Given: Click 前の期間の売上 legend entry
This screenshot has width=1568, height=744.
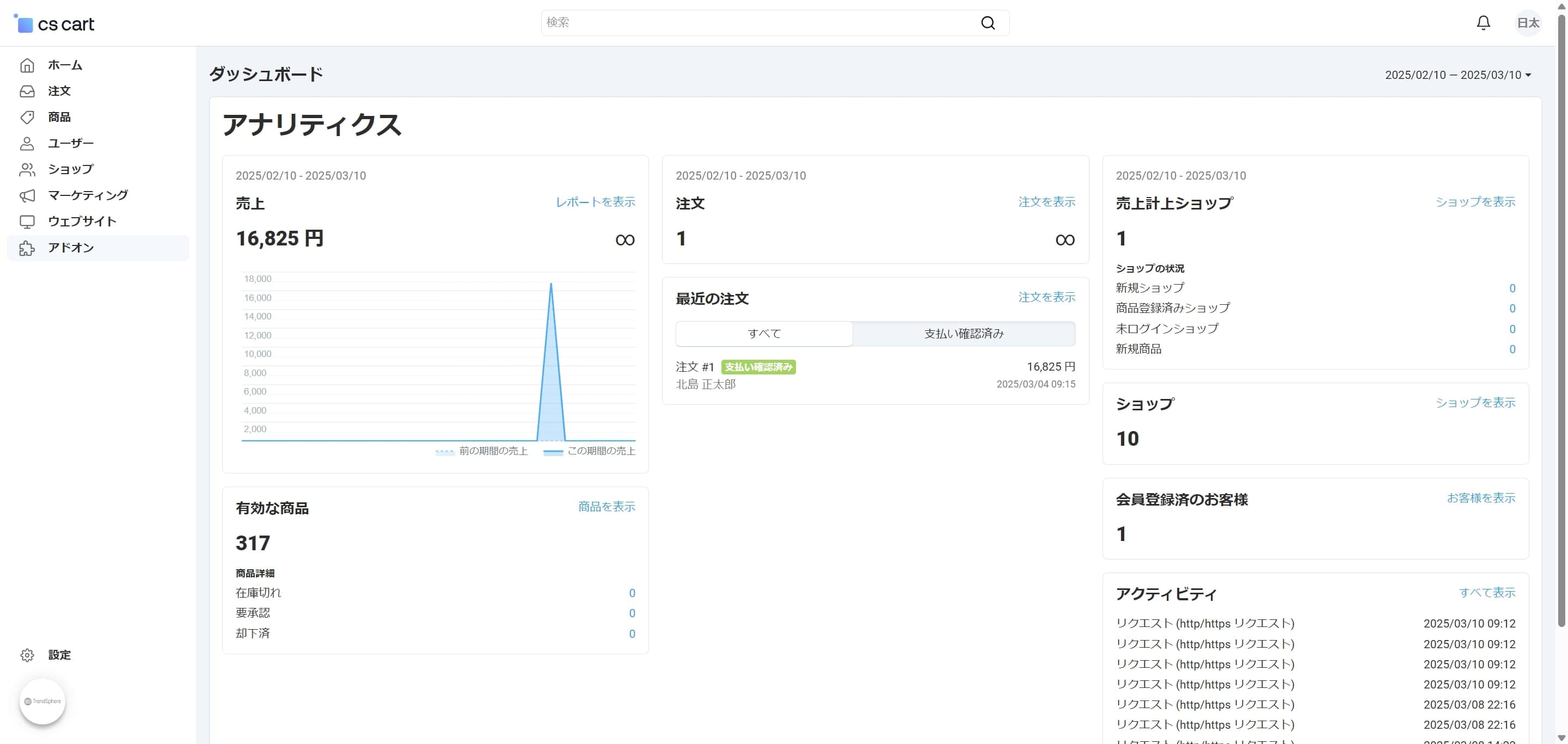Looking at the screenshot, I should [x=481, y=451].
